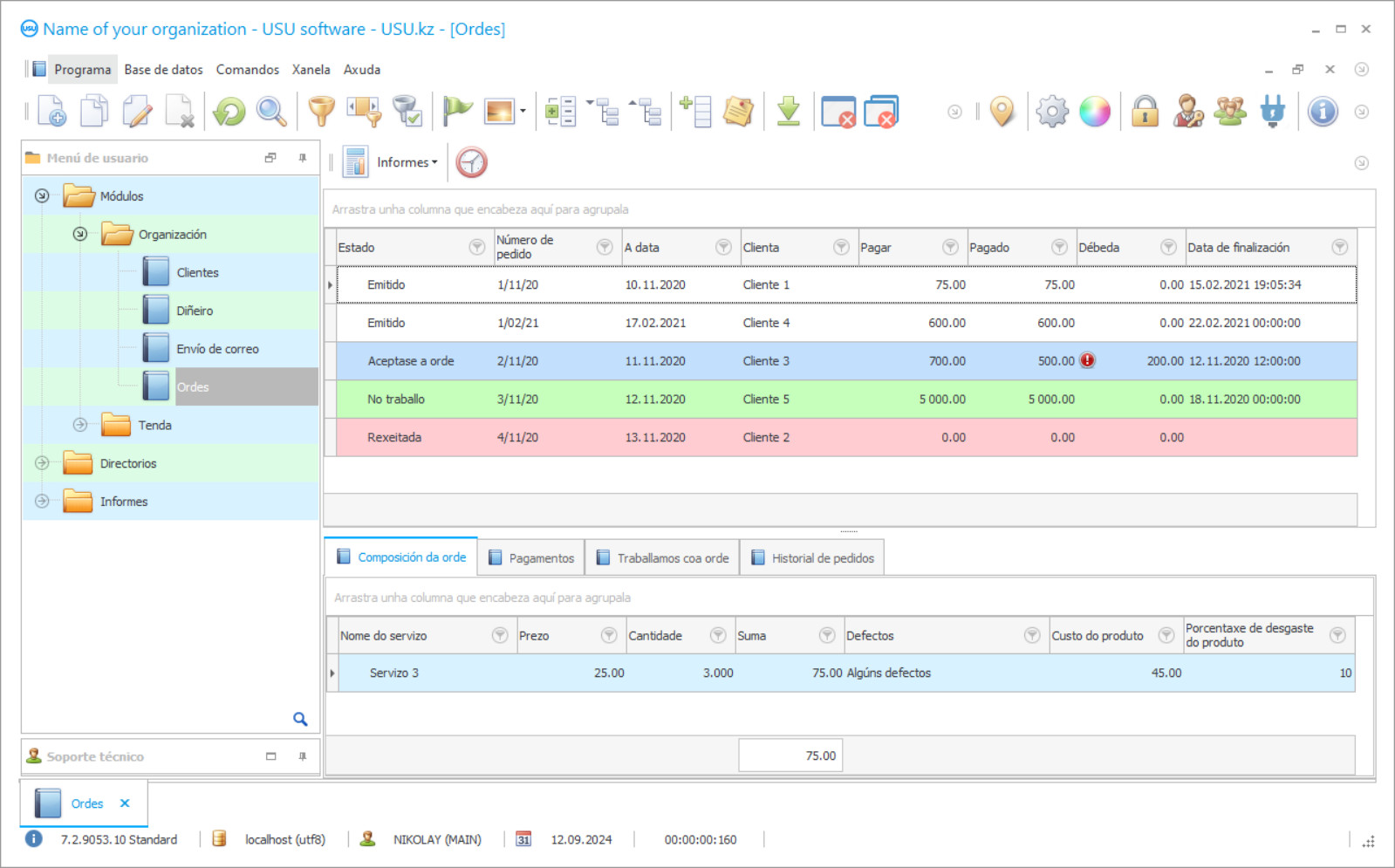Select the Servizo 3 row
The height and width of the screenshot is (868, 1395).
pos(846,673)
